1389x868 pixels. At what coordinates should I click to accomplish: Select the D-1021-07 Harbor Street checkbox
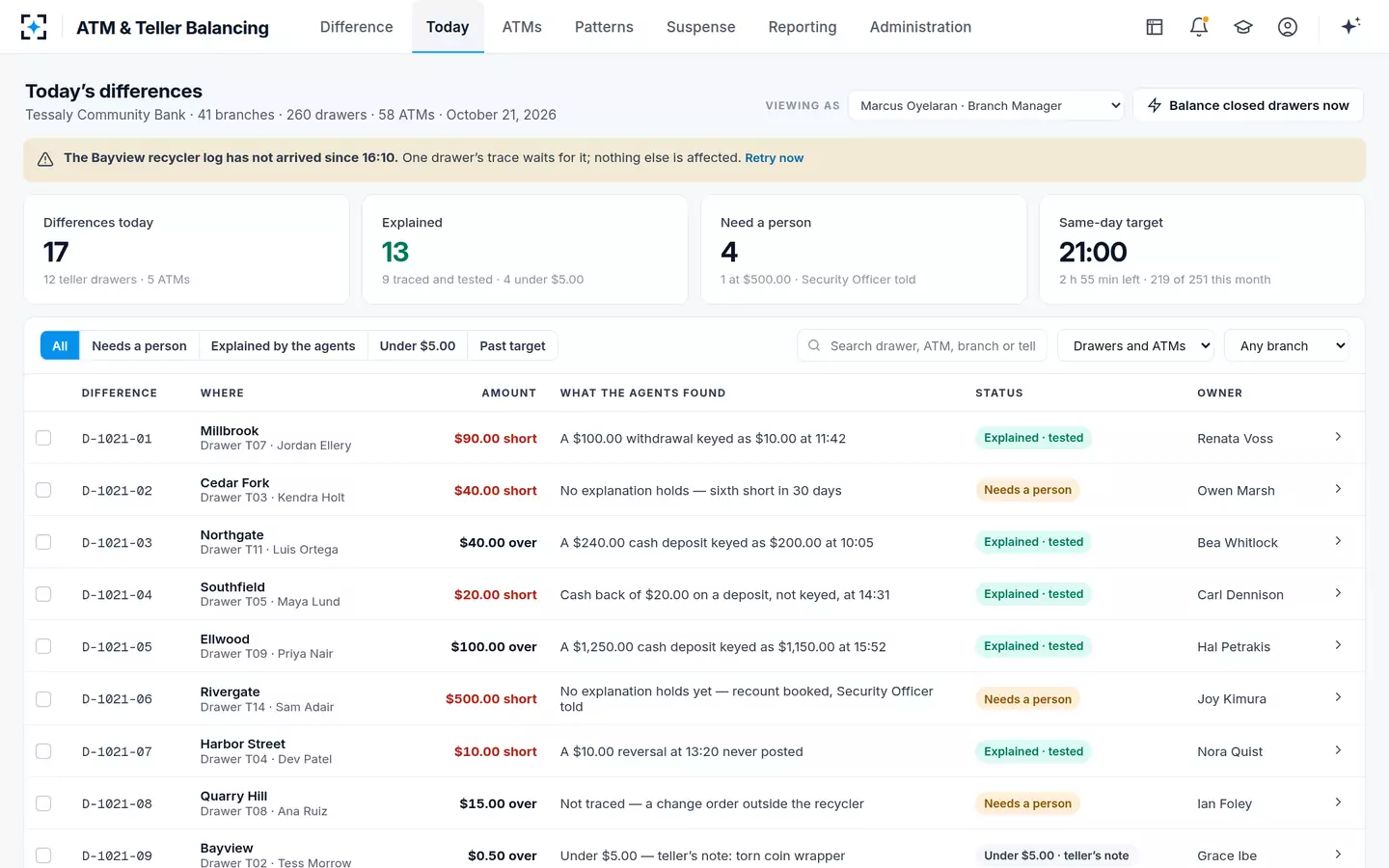pos(43,750)
